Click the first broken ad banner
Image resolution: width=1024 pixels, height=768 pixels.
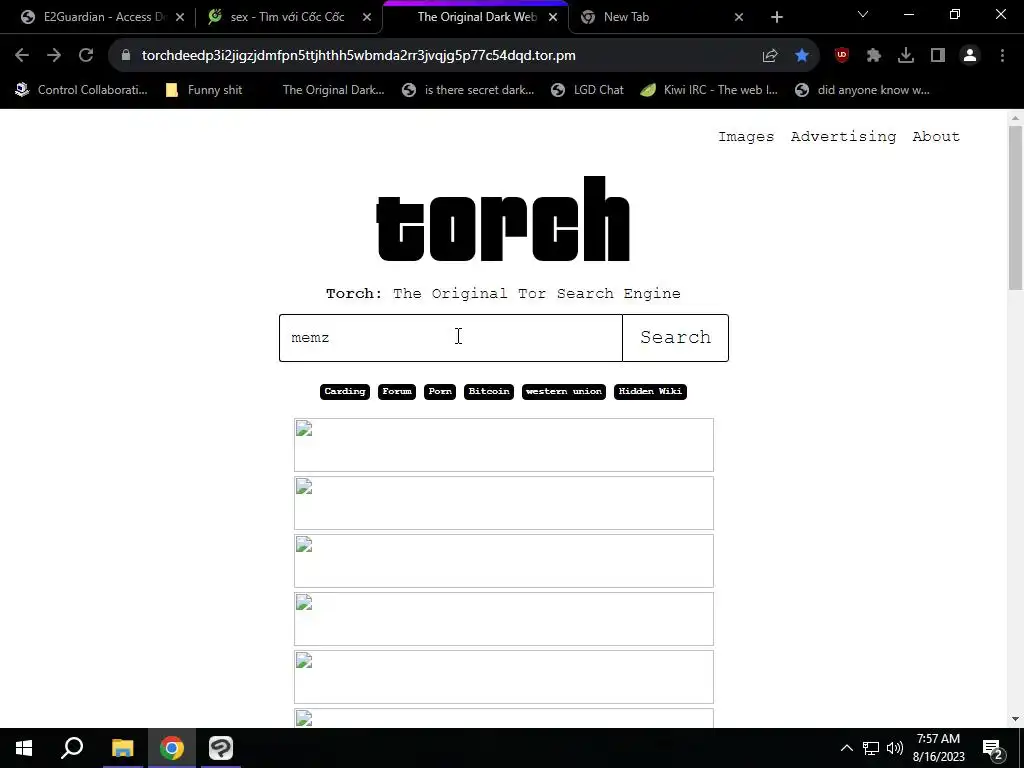click(x=504, y=445)
